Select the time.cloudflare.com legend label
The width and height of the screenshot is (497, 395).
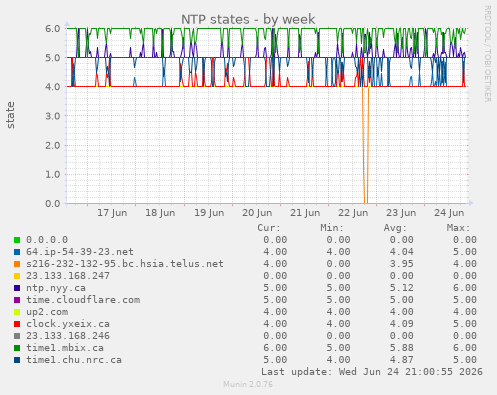click(83, 300)
